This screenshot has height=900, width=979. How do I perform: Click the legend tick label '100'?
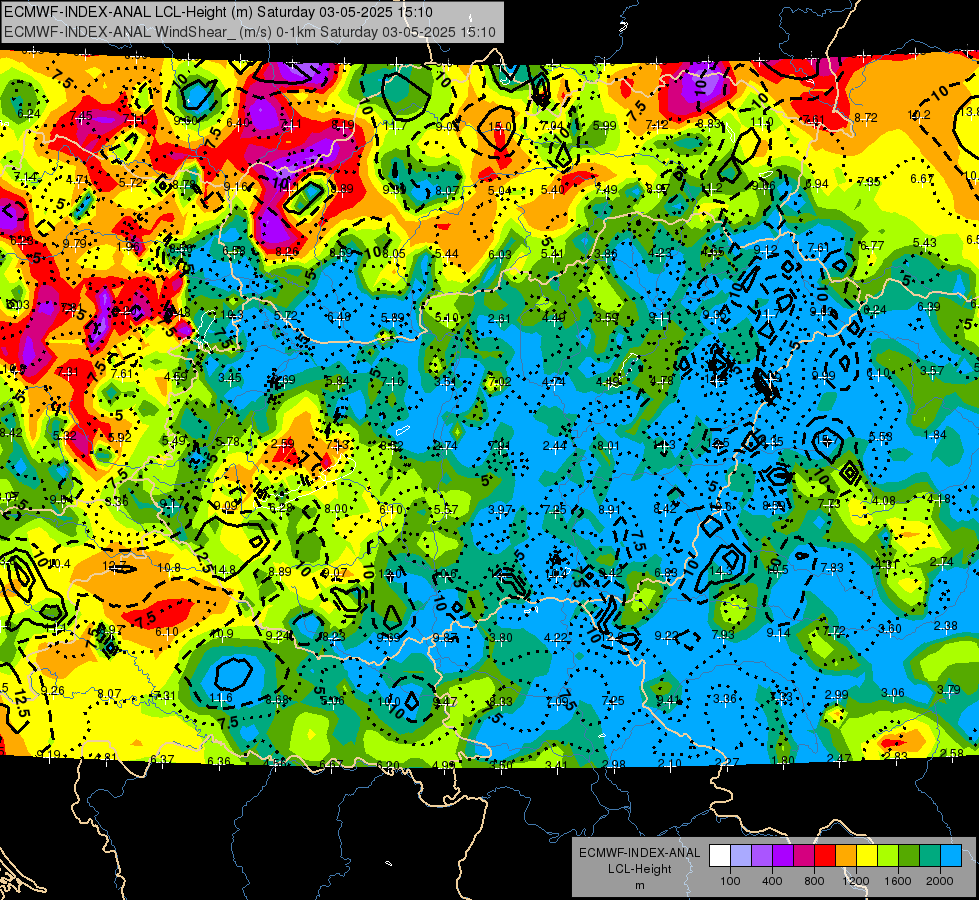point(730,881)
